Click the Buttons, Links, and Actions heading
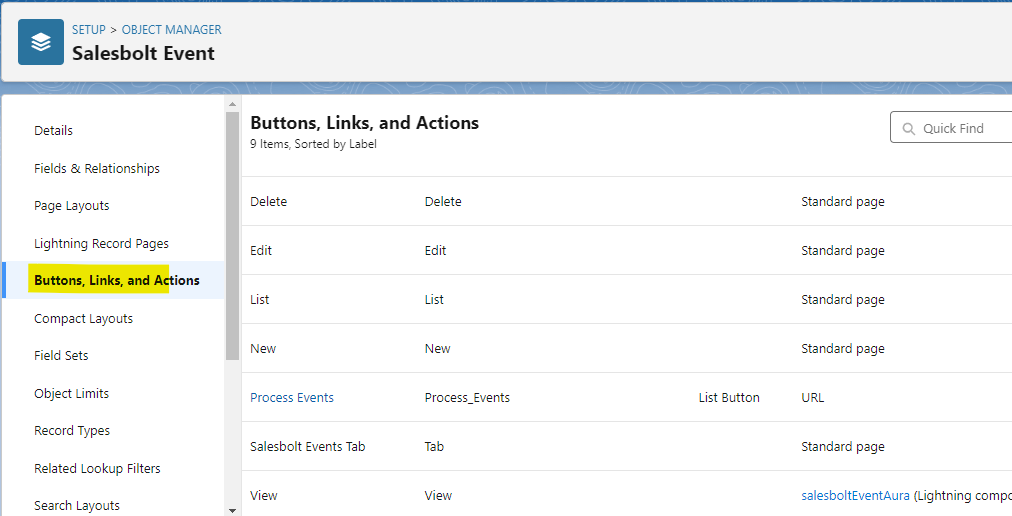1012x516 pixels. [x=365, y=123]
